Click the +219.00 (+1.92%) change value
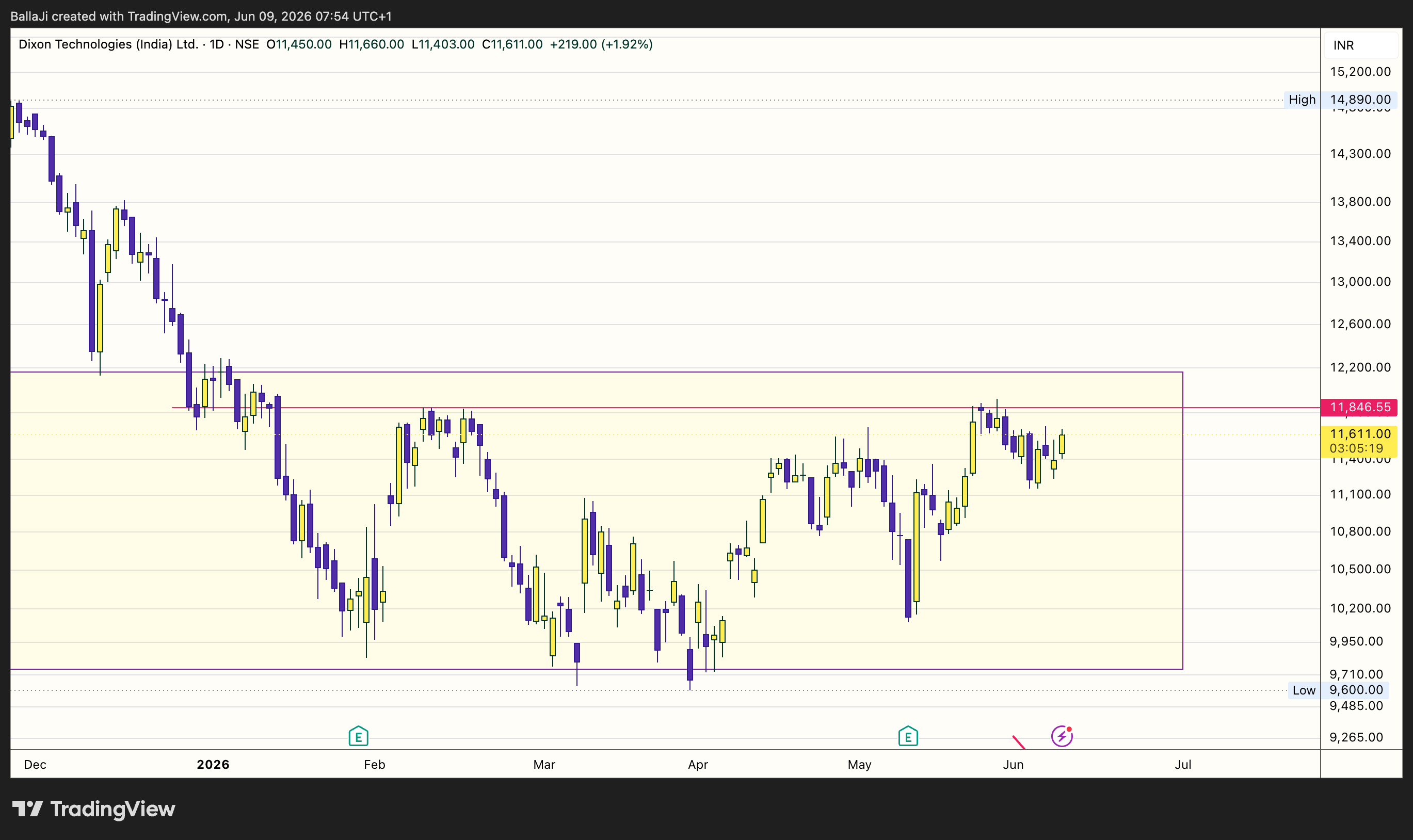The image size is (1413, 840). [x=601, y=44]
